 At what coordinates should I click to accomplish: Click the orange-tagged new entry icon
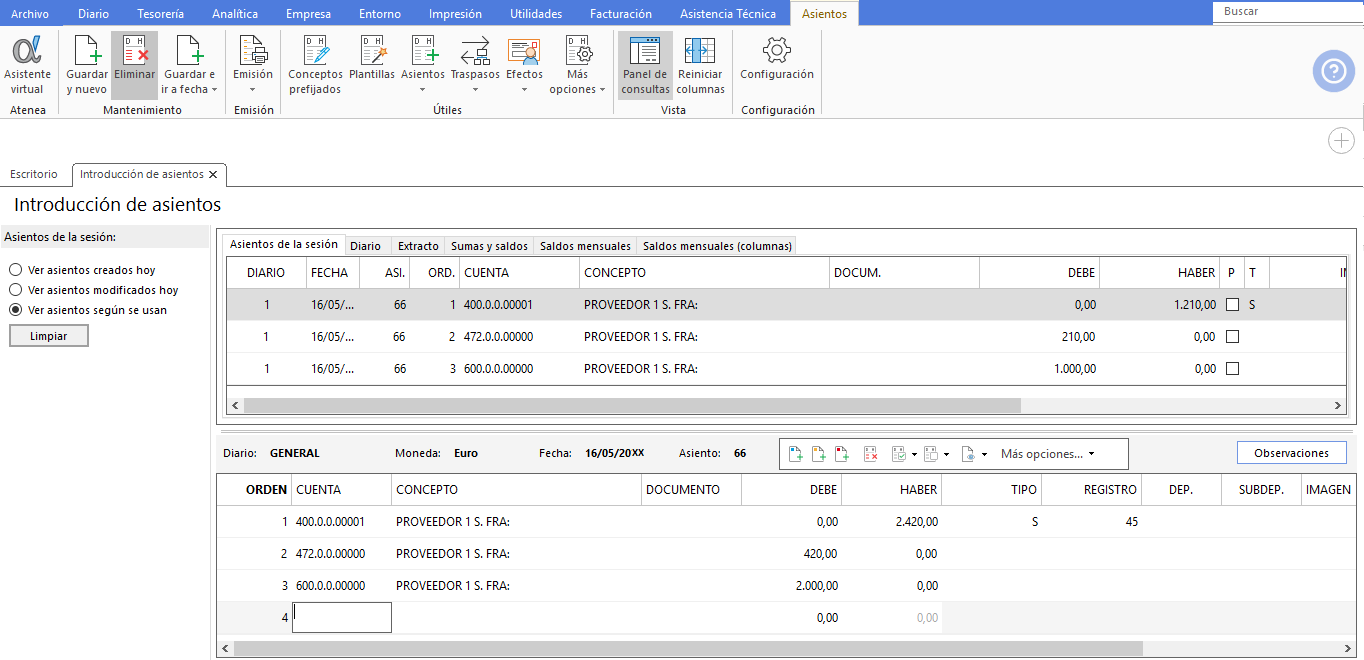[x=818, y=454]
